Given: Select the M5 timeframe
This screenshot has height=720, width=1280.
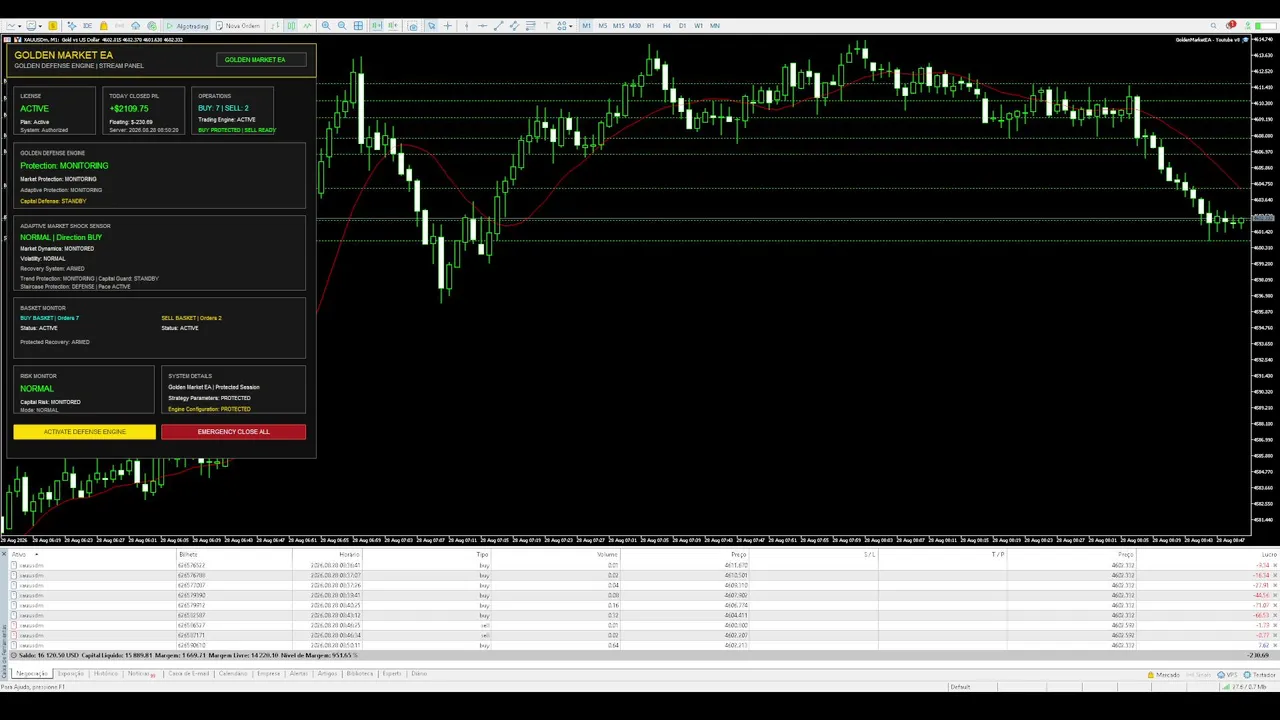Looking at the screenshot, I should tap(603, 26).
